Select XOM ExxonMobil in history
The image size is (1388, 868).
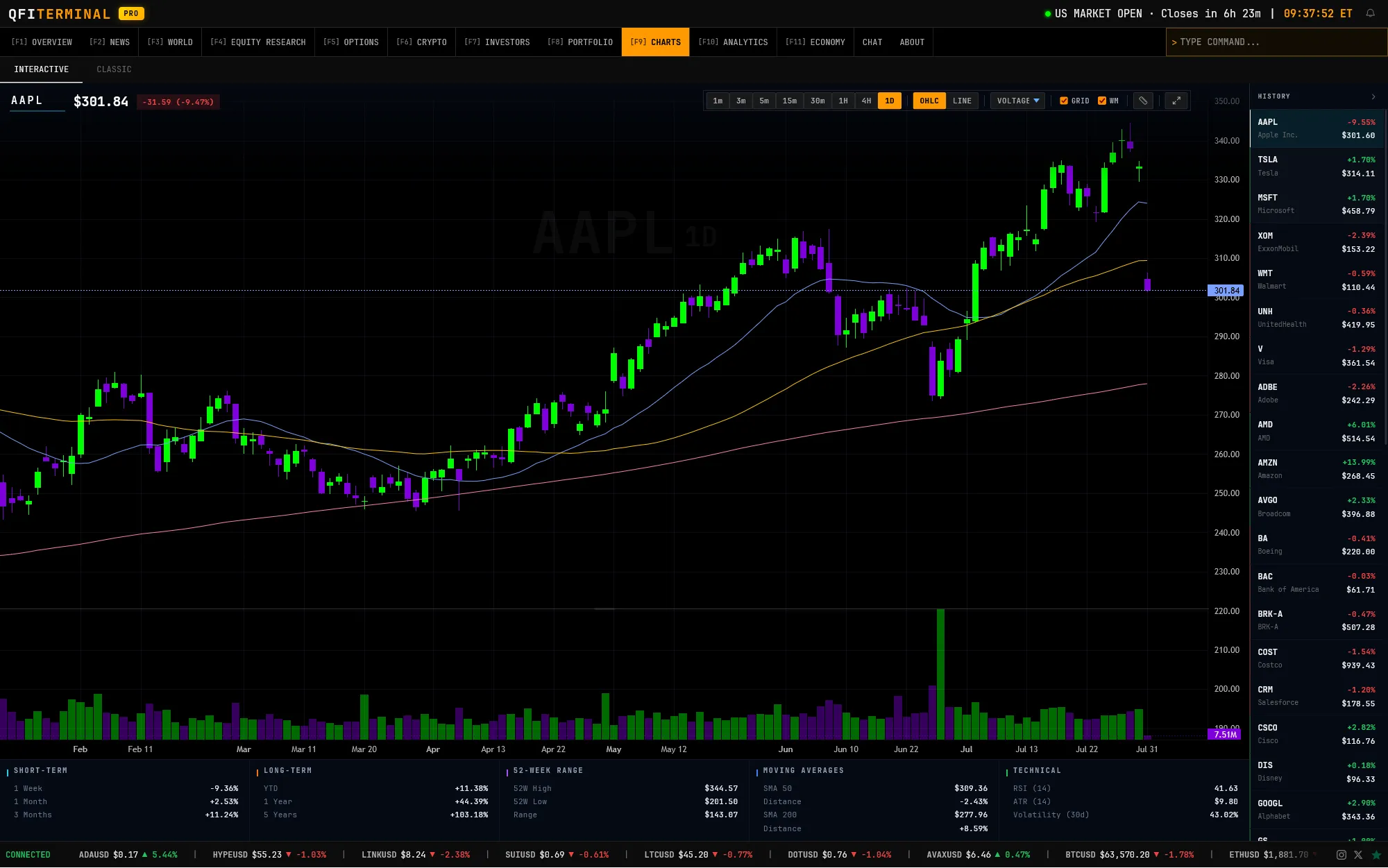[x=1317, y=242]
